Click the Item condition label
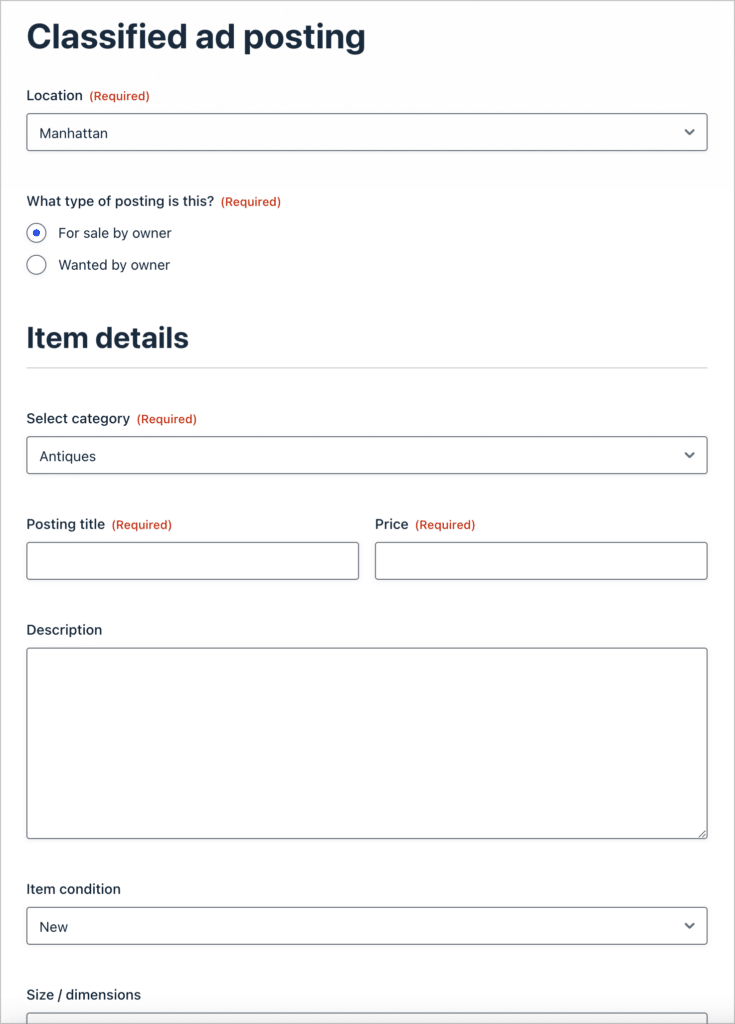The image size is (735, 1024). (73, 889)
